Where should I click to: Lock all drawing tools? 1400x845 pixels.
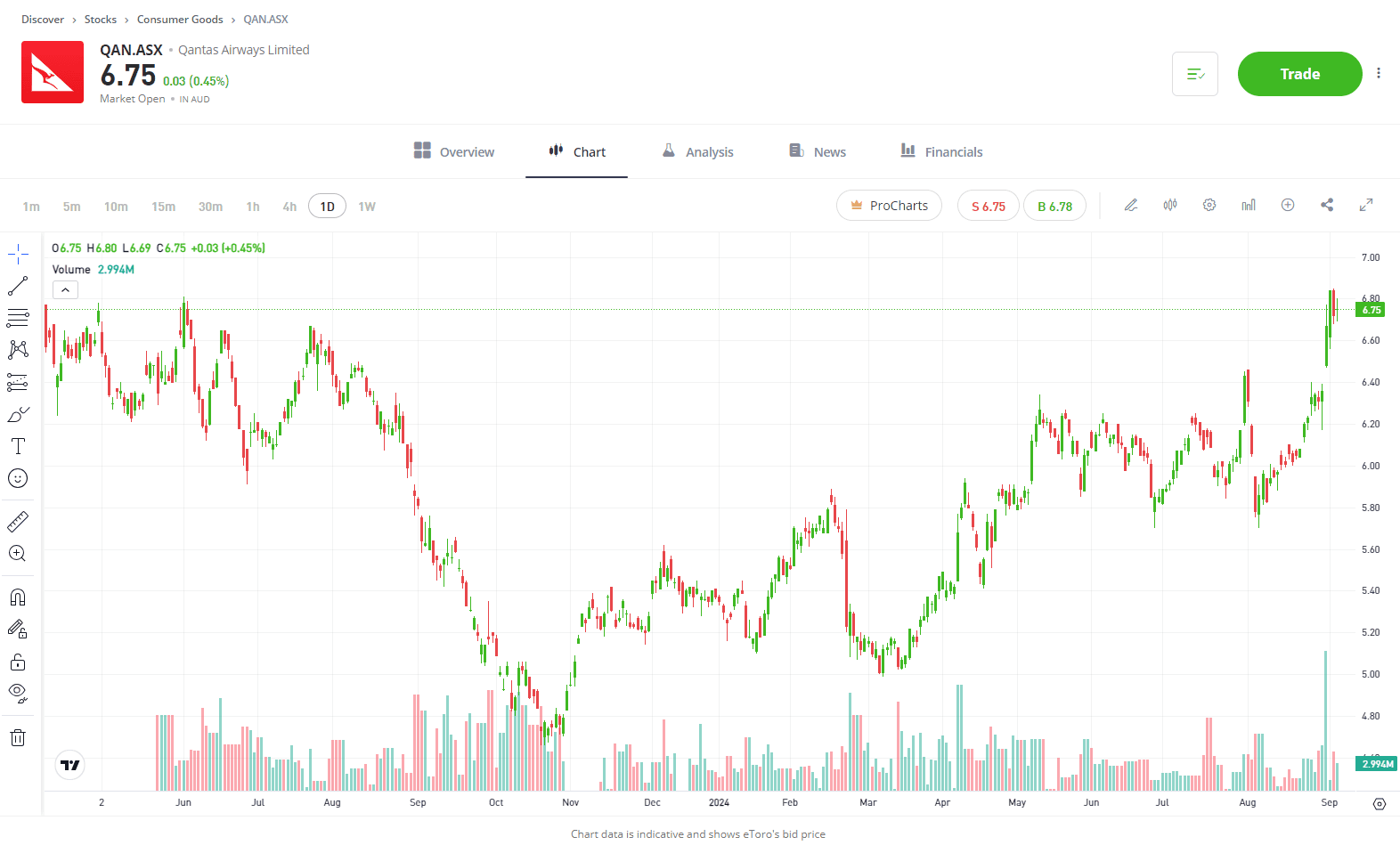pos(18,662)
